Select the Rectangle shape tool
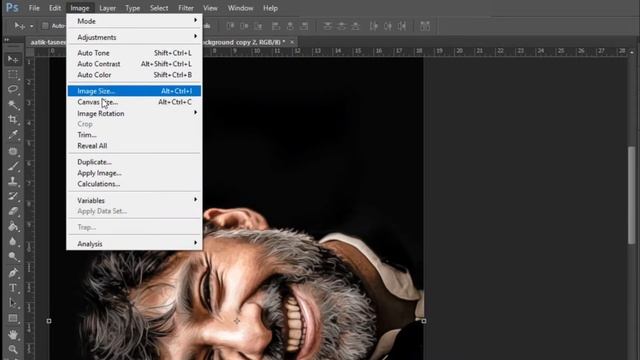This screenshot has height=360, width=640. pyautogui.click(x=13, y=318)
